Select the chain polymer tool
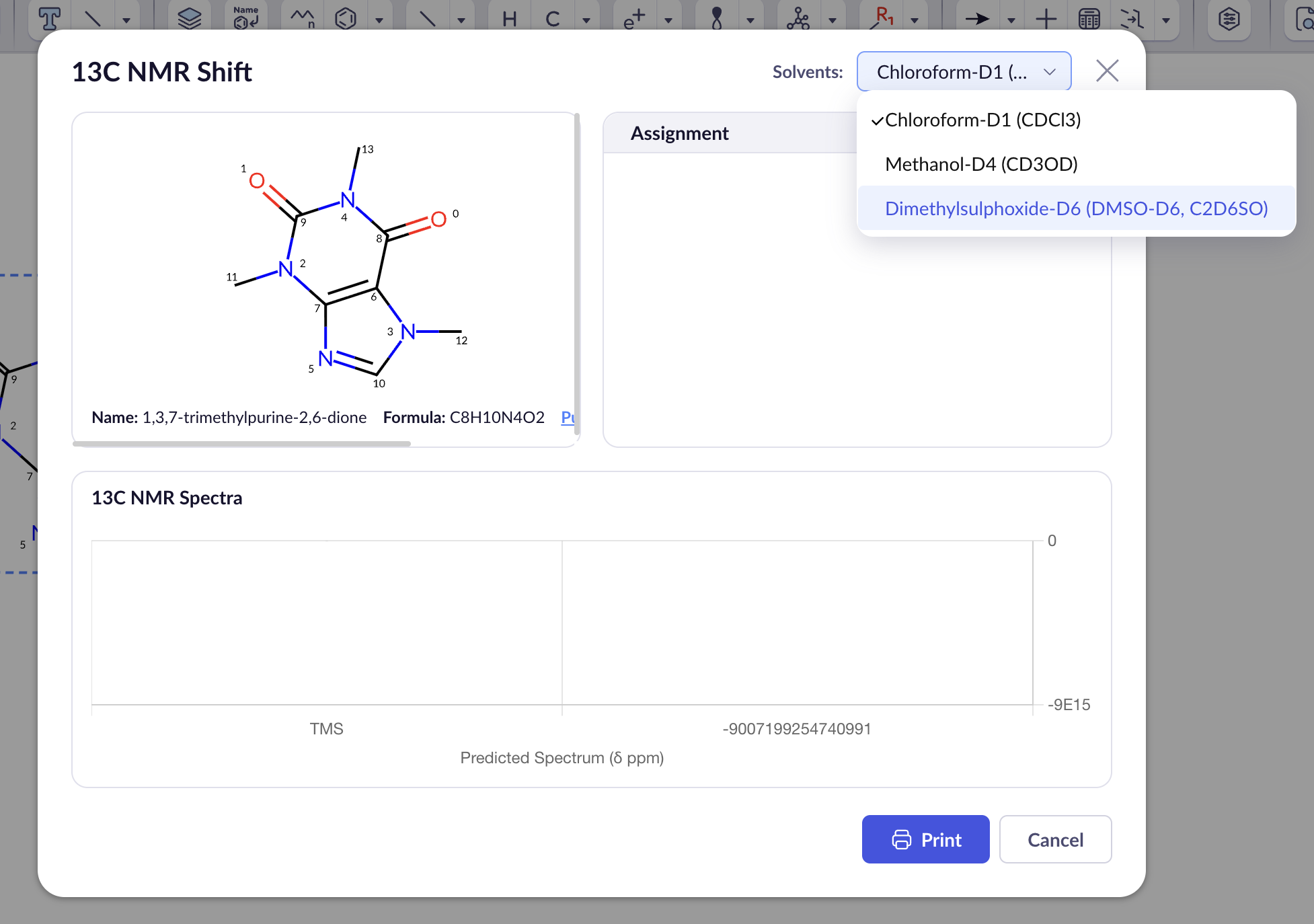Screen dimensions: 1314x924 (x=303, y=18)
